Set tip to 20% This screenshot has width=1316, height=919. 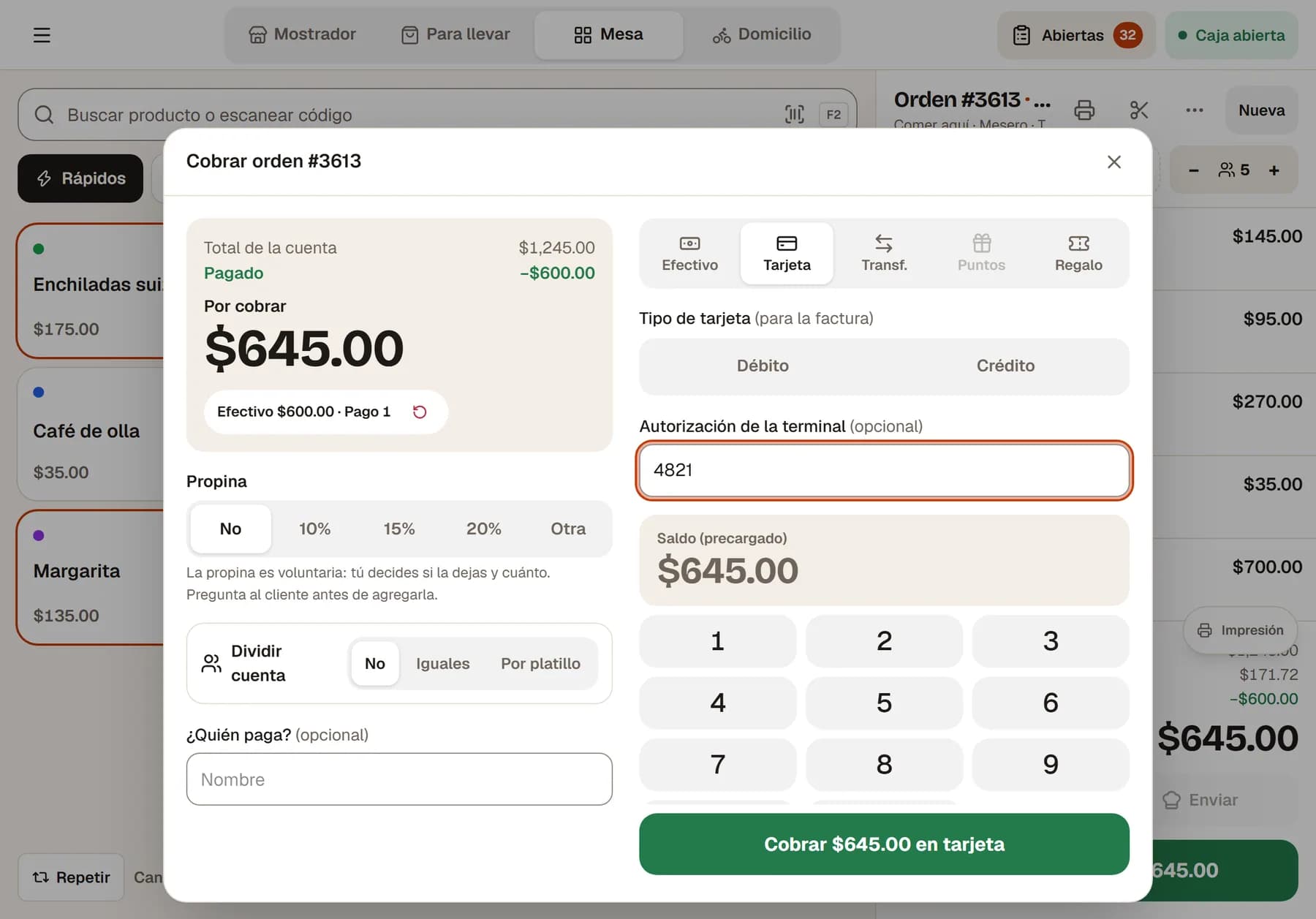483,529
